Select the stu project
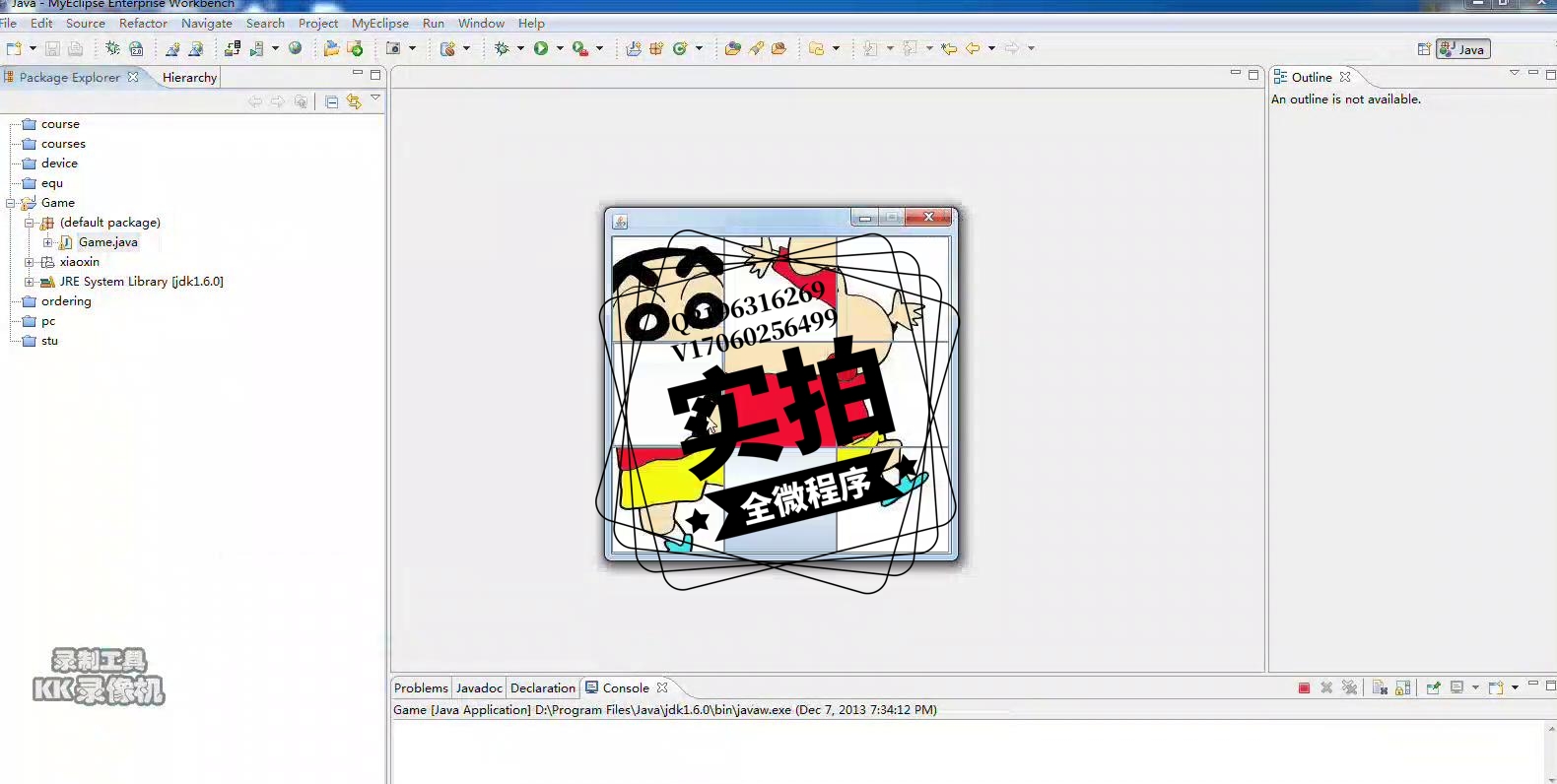 [49, 341]
